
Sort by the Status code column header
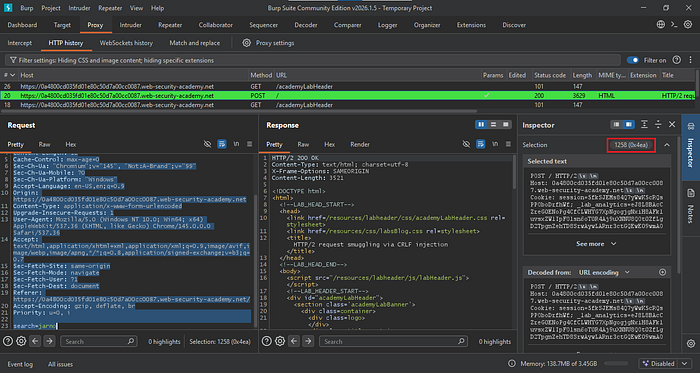[550, 75]
